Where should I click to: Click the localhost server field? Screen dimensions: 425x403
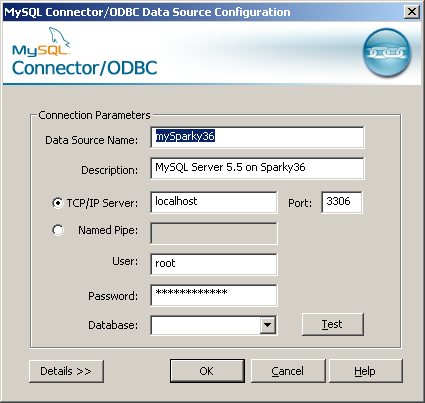tap(214, 202)
